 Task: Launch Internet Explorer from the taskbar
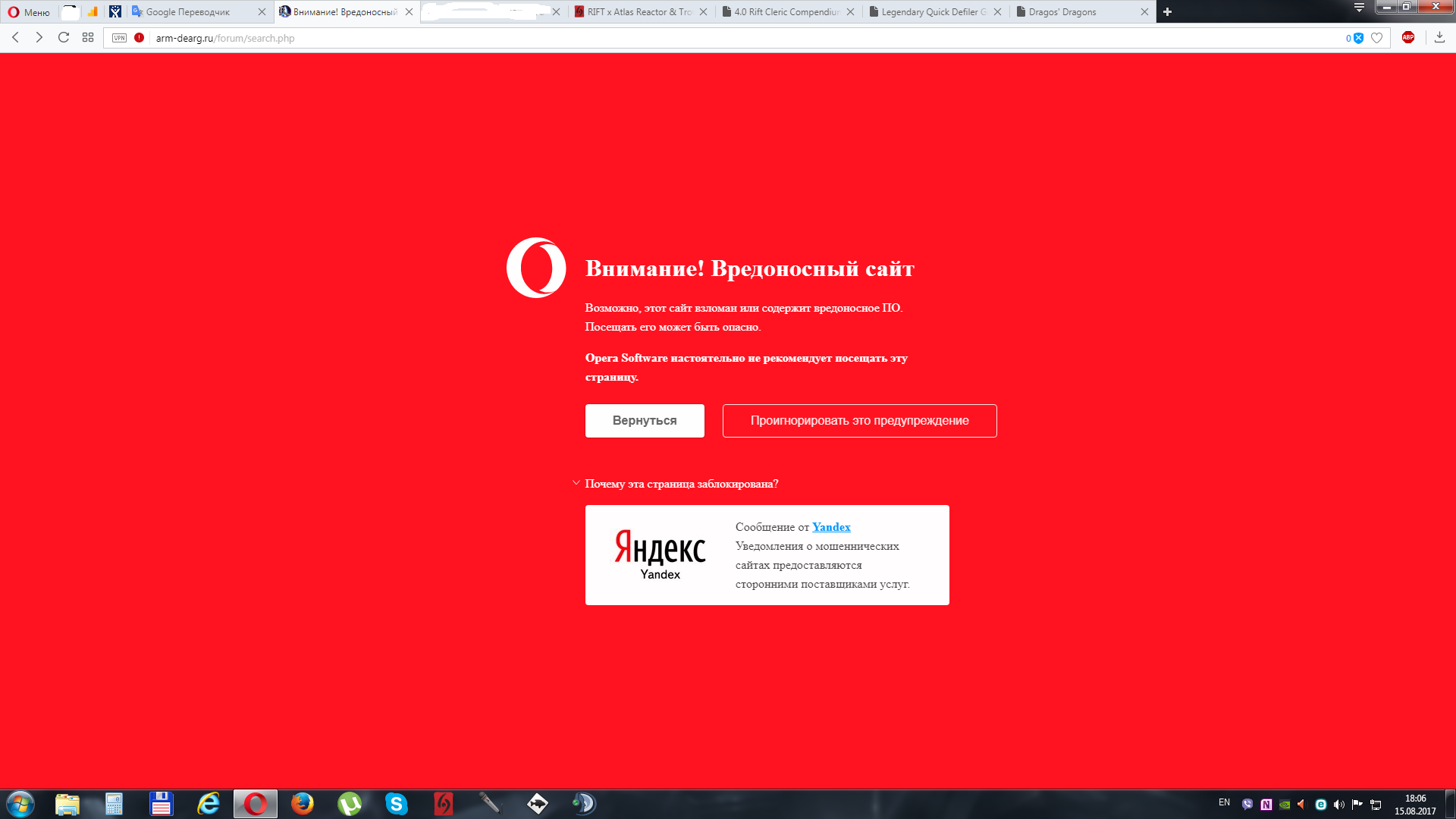[209, 804]
